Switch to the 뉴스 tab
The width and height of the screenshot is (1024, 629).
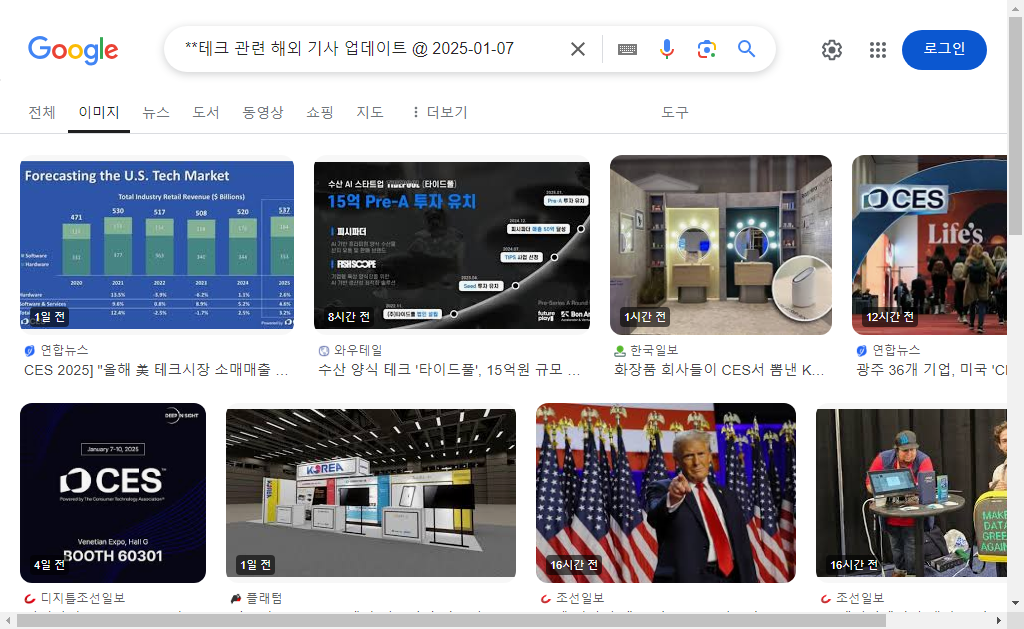[x=156, y=112]
